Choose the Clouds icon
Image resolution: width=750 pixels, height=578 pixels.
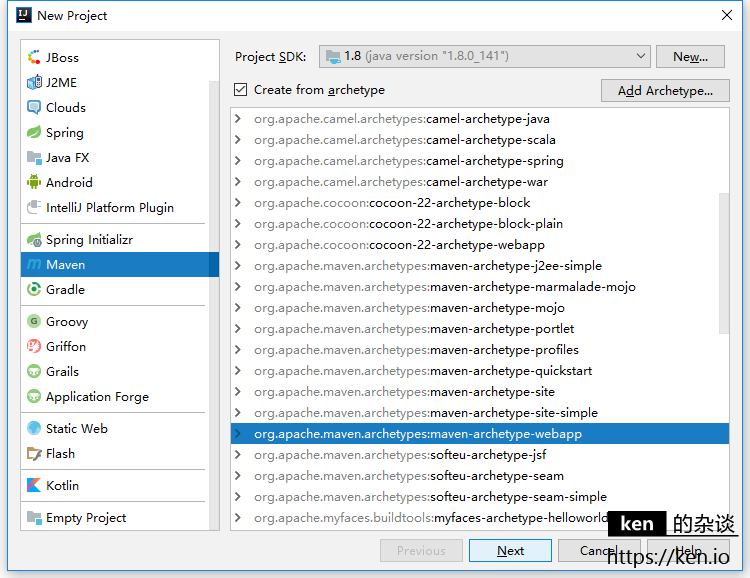point(34,107)
